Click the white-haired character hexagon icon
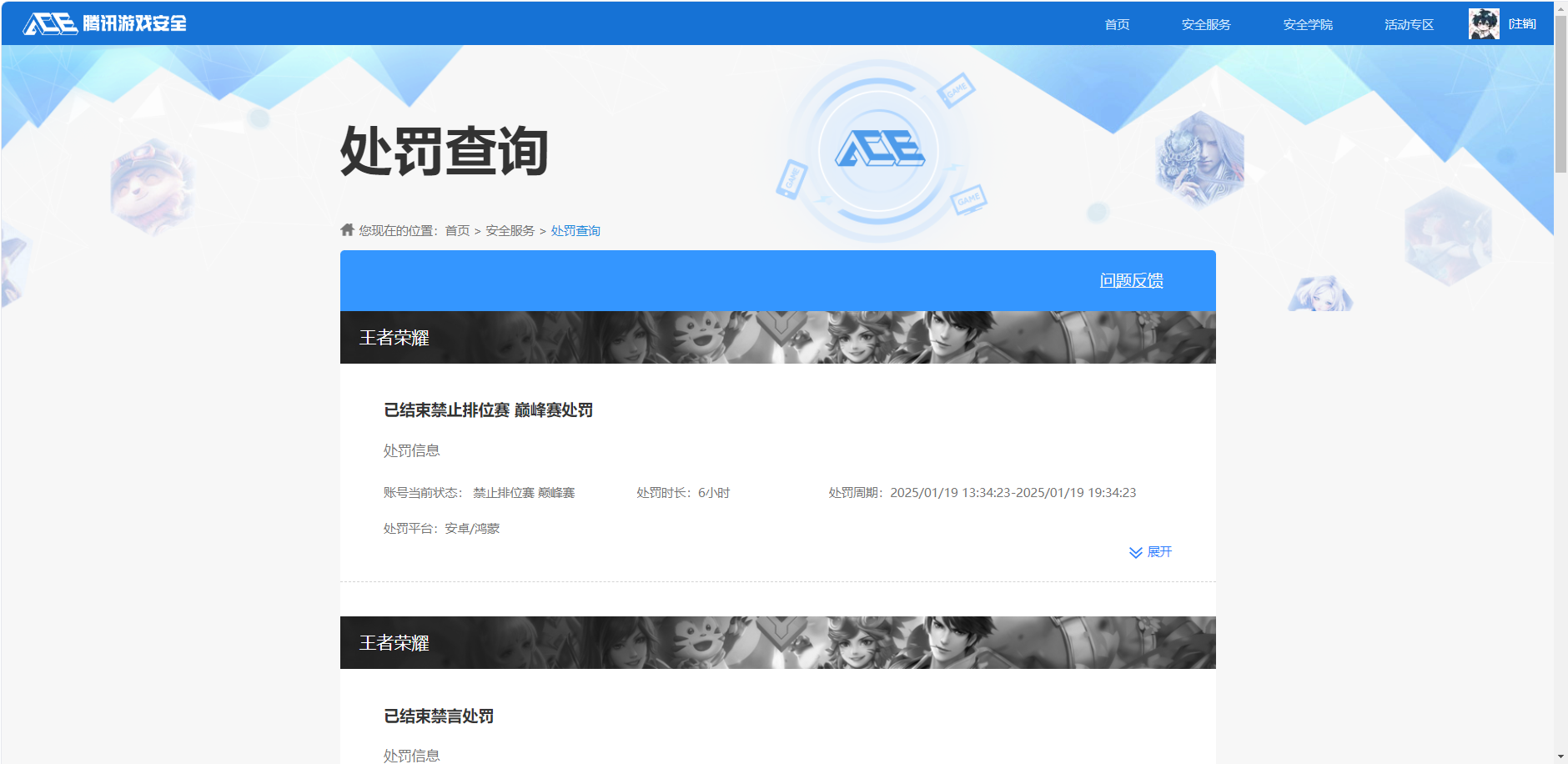 1199,158
